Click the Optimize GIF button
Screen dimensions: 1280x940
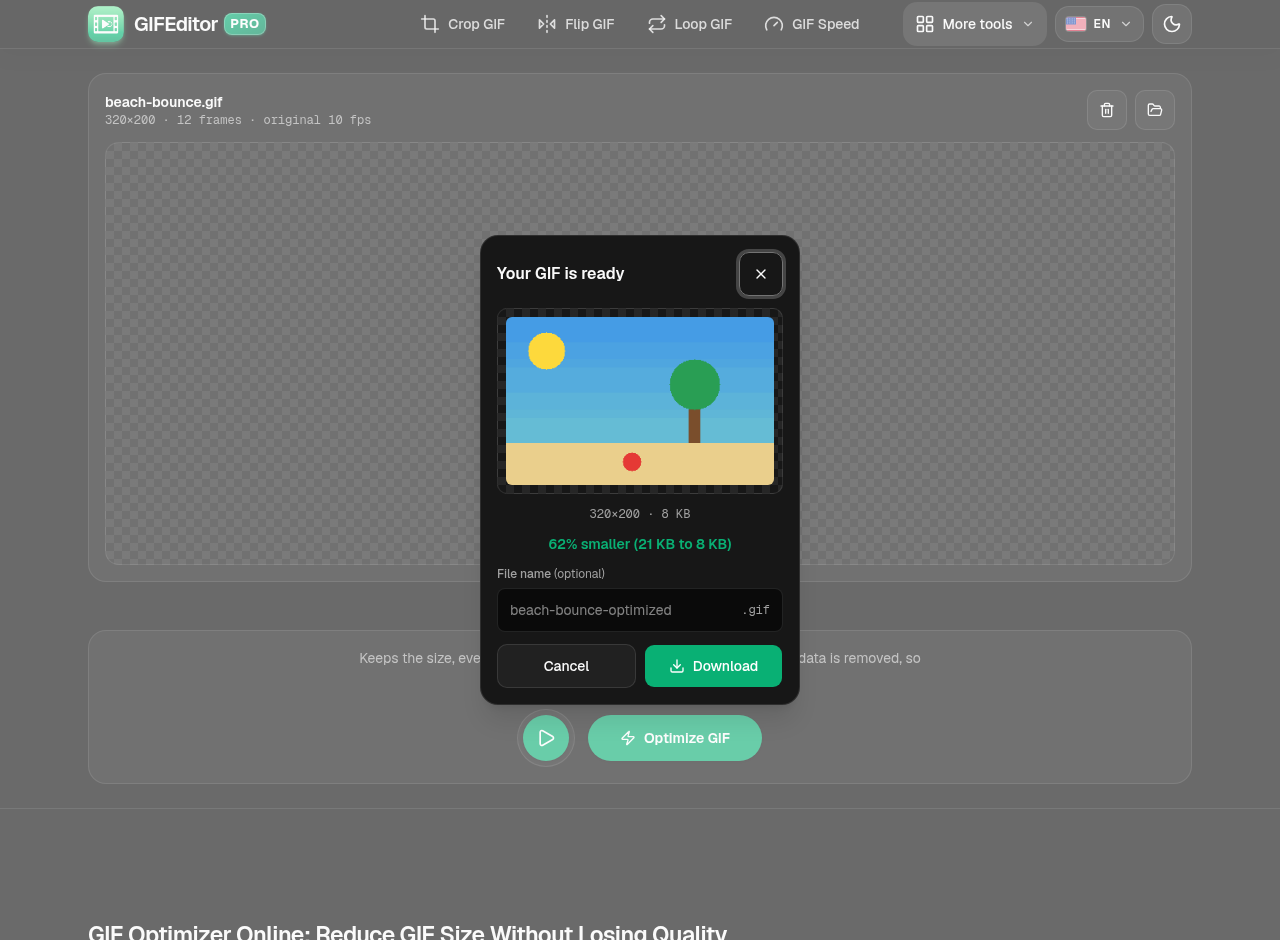675,738
